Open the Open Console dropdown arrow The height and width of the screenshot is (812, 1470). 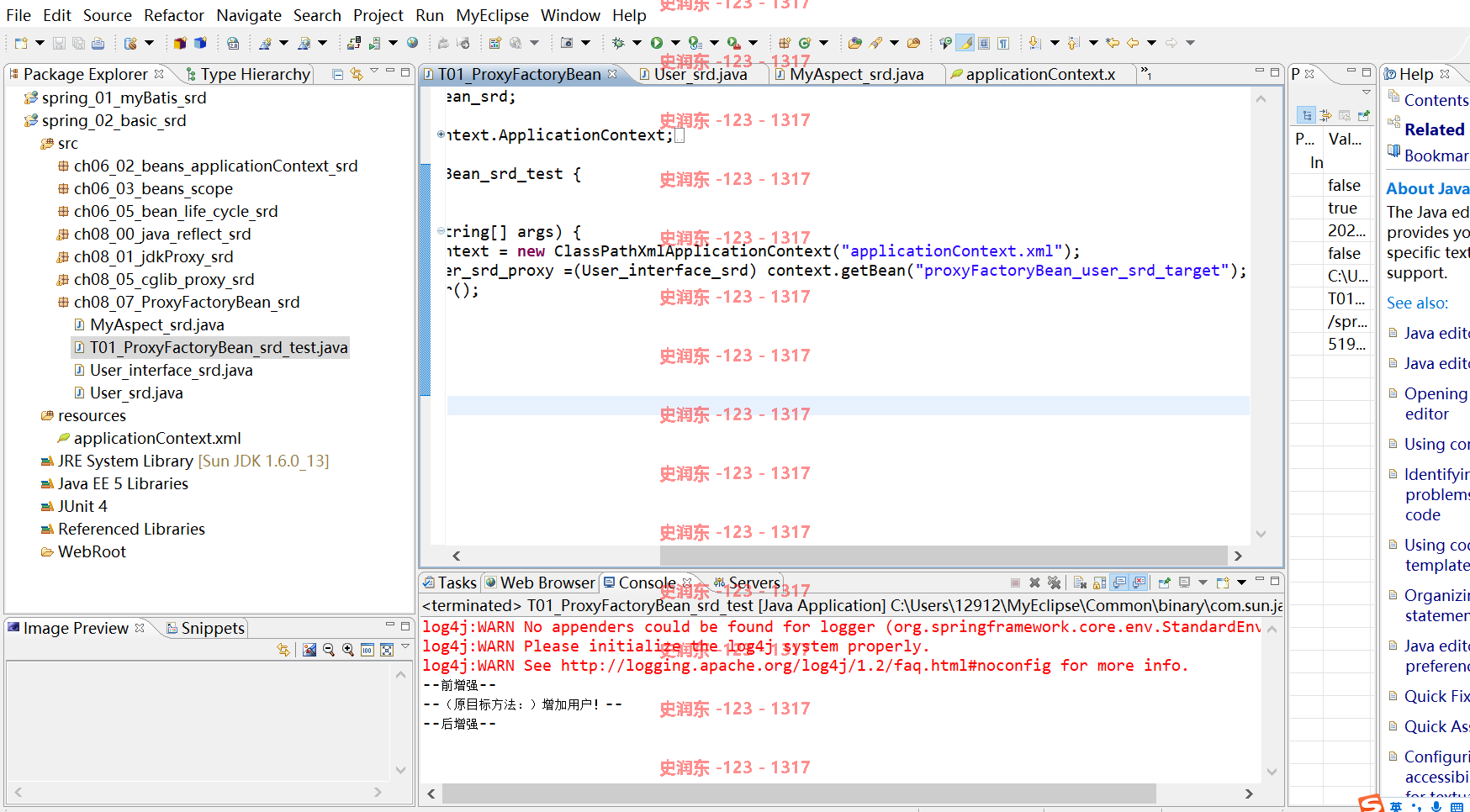point(1241,583)
